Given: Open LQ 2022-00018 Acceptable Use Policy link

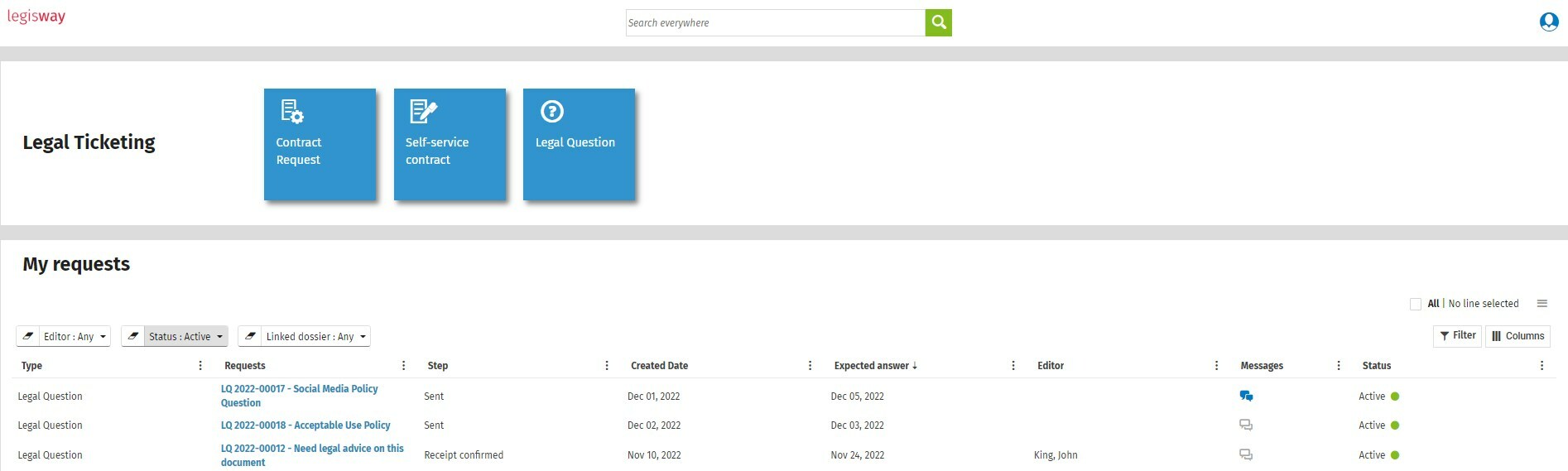Looking at the screenshot, I should pos(305,425).
